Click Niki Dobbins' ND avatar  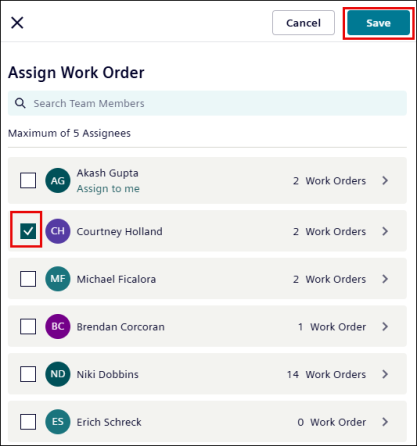(58, 374)
